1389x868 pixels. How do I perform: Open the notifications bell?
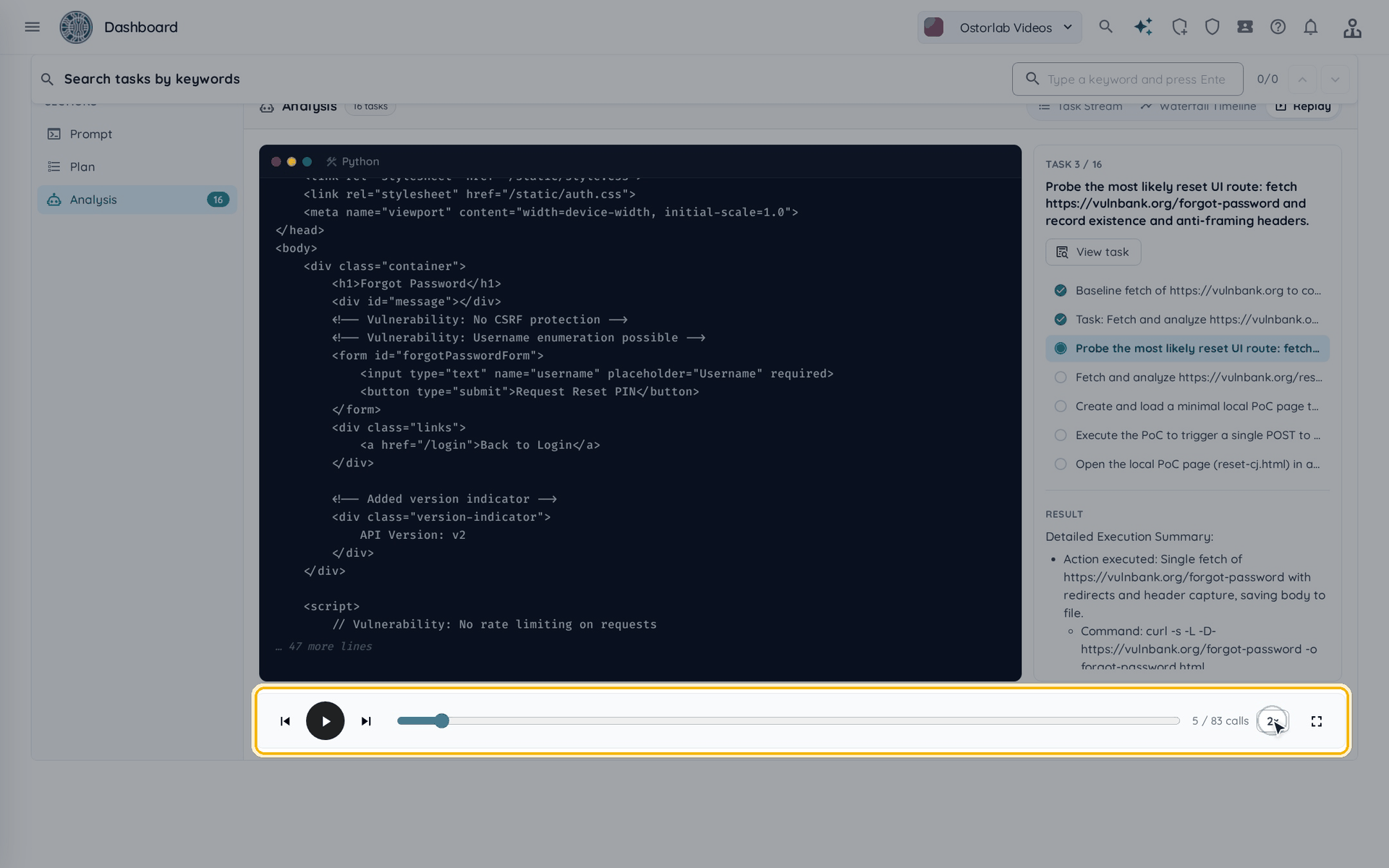tap(1311, 27)
